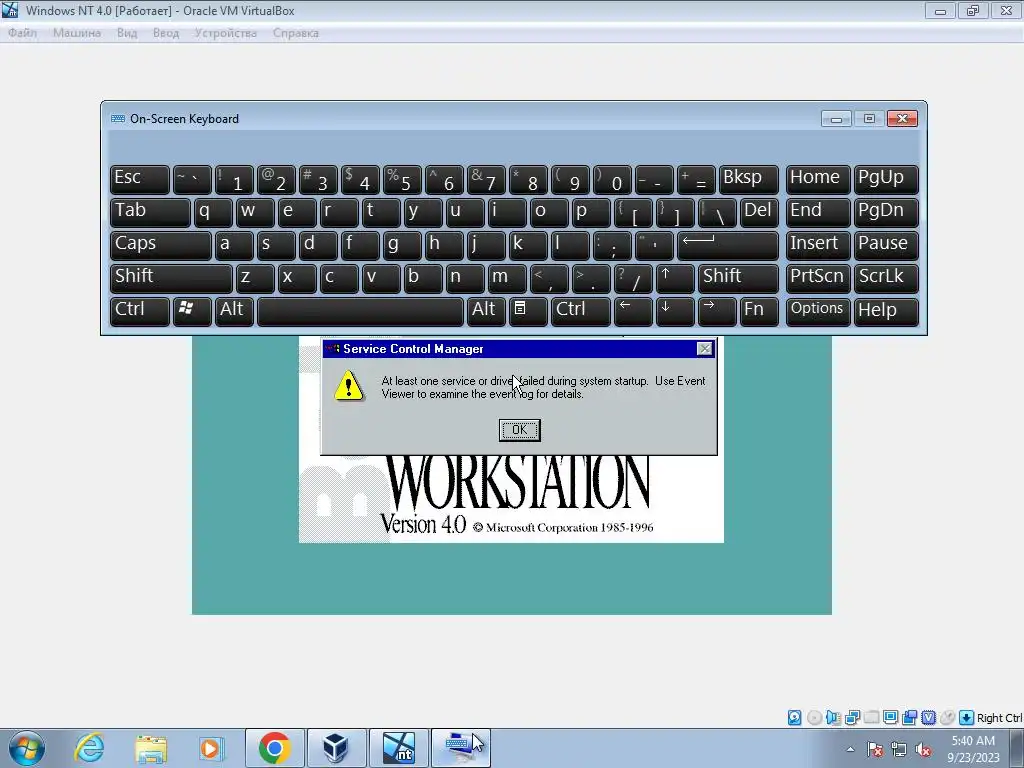Viewport: 1024px width, 768px height.
Task: Click the space bar on On-Screen Keyboard
Action: 360,311
